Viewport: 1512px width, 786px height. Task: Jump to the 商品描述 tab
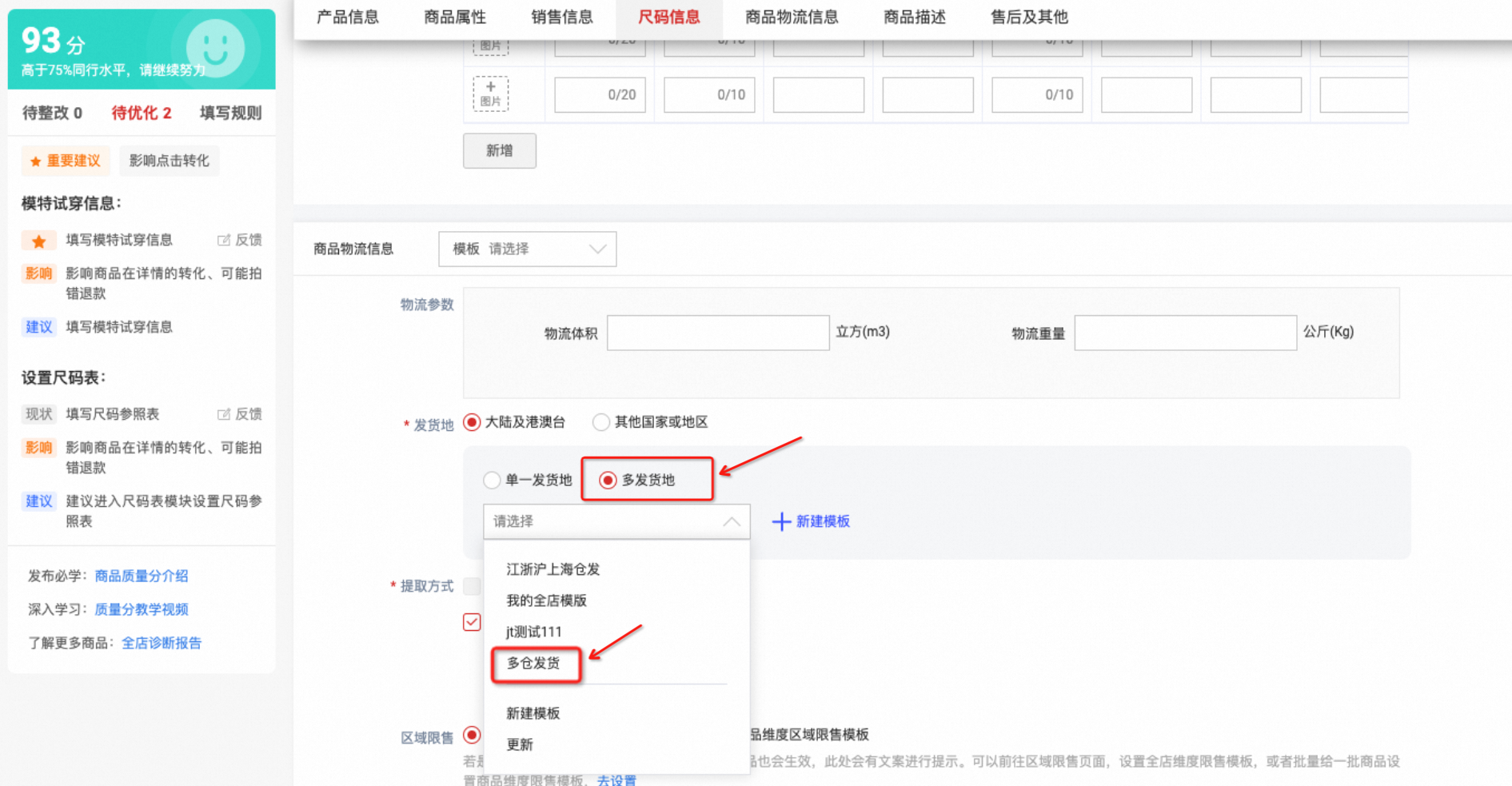(x=915, y=17)
